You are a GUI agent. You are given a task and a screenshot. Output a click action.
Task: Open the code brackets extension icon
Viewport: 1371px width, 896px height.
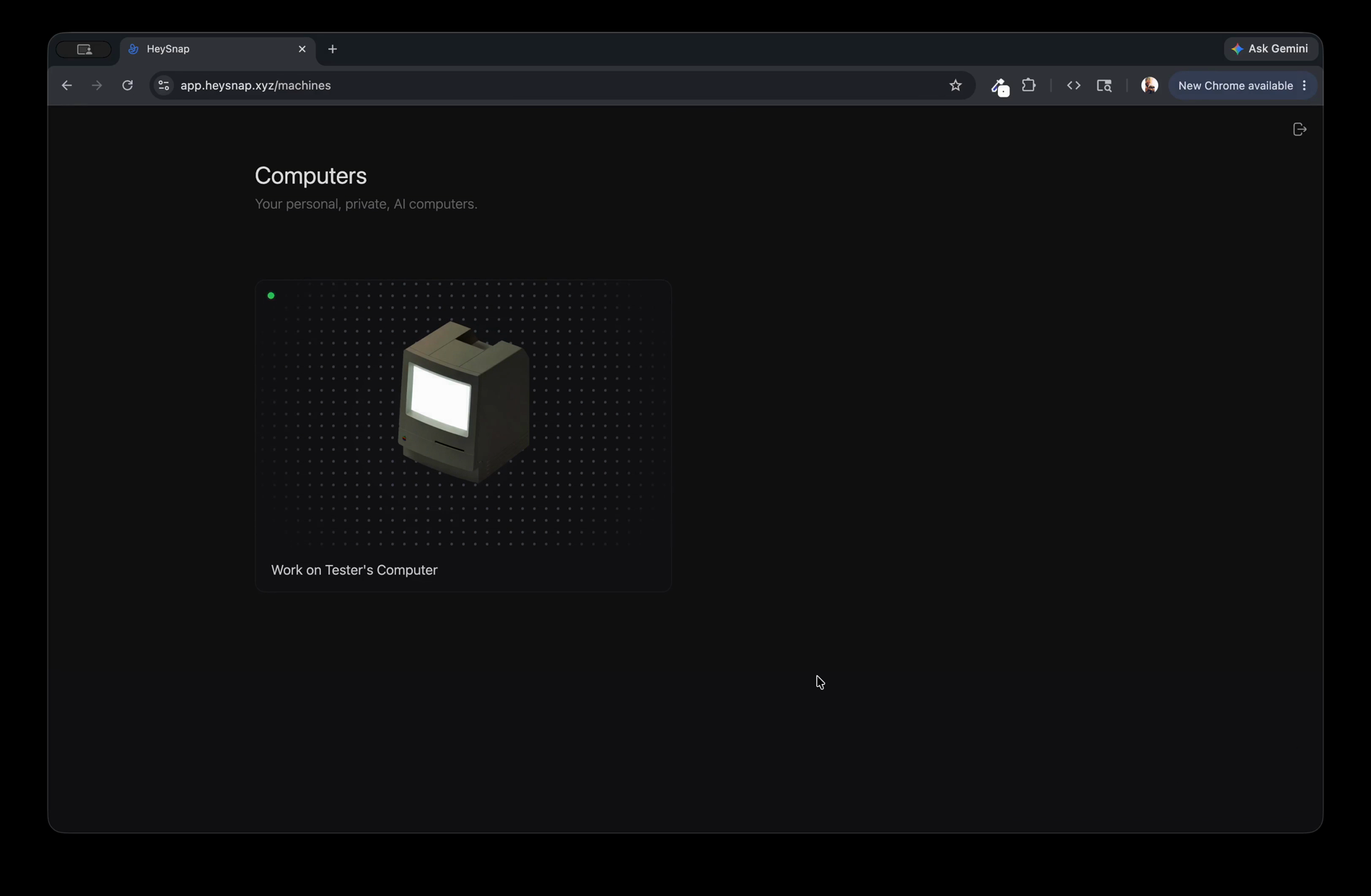[1074, 85]
